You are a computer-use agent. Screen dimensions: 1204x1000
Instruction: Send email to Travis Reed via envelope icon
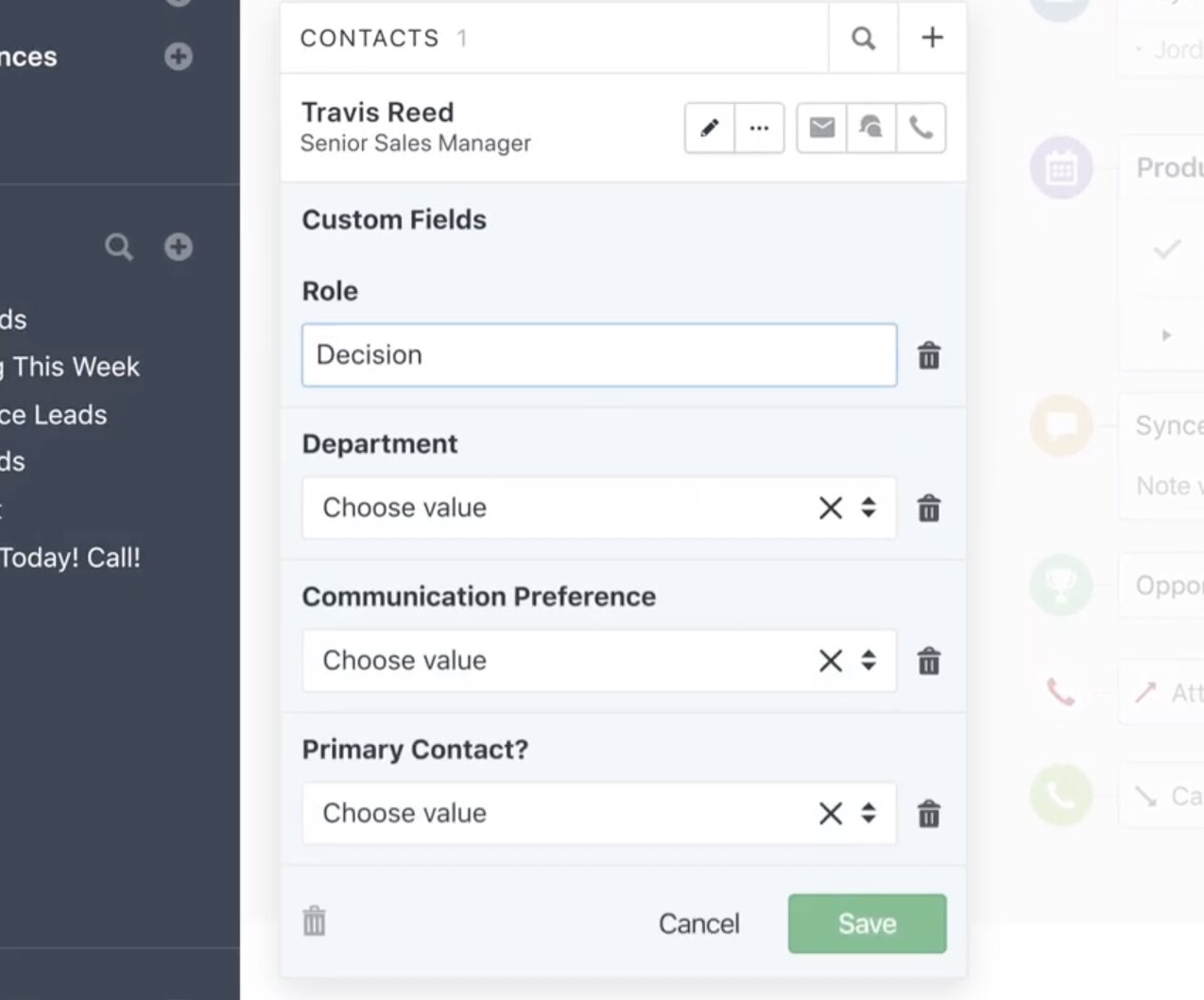coord(821,128)
